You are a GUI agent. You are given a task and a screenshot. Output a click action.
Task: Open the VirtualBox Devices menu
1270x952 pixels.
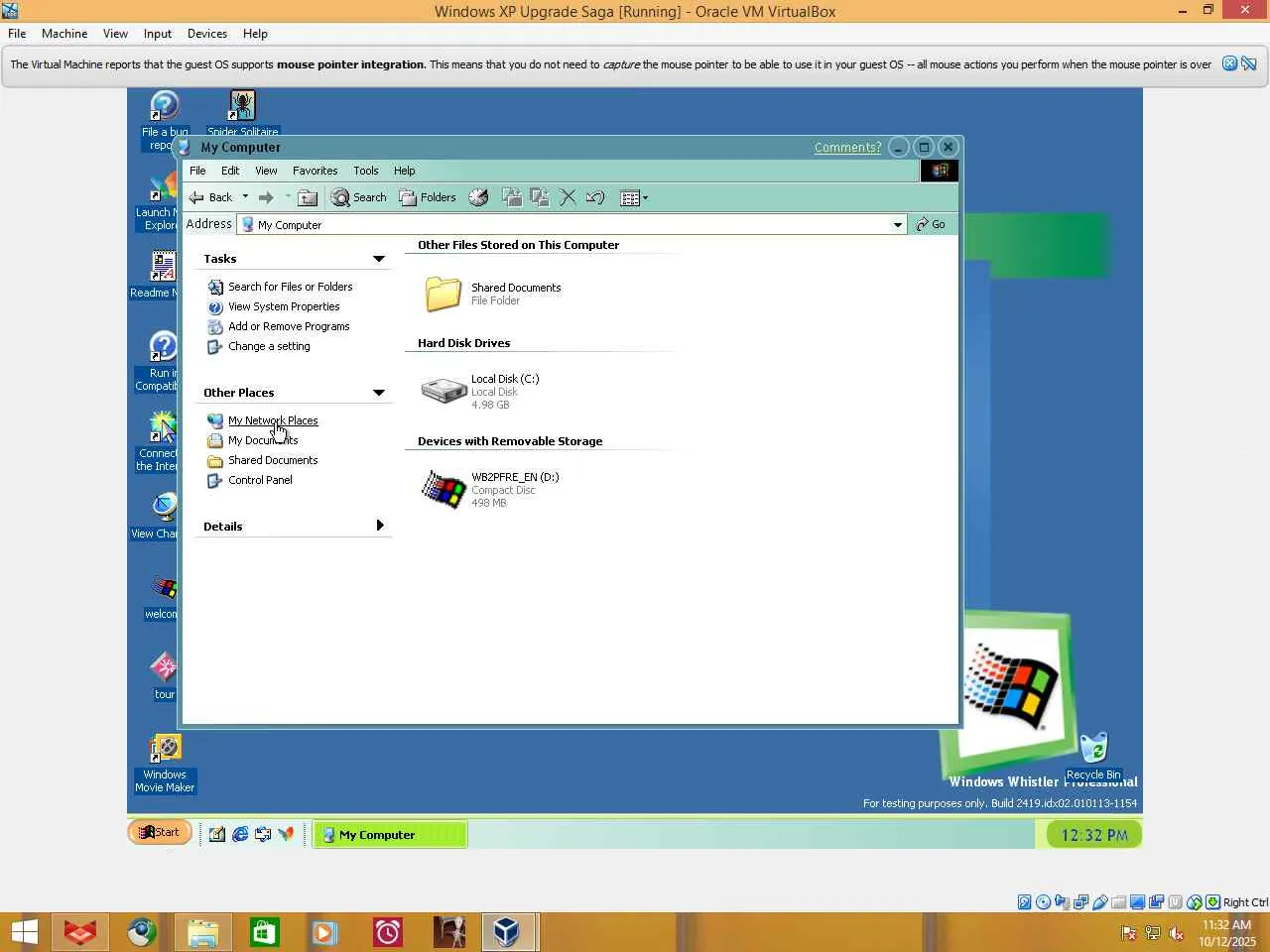(x=207, y=34)
